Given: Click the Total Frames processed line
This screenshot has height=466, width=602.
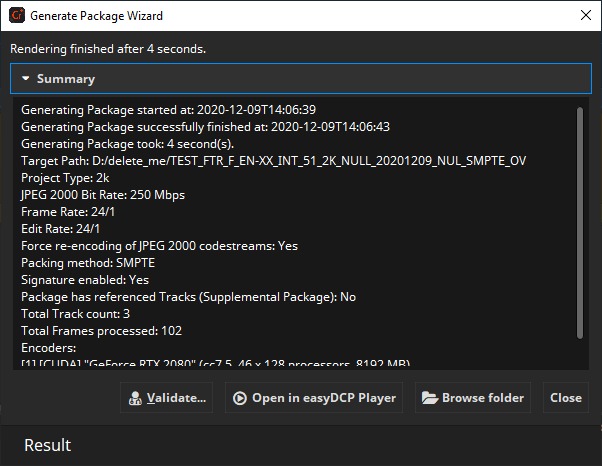Looking at the screenshot, I should 101,331.
